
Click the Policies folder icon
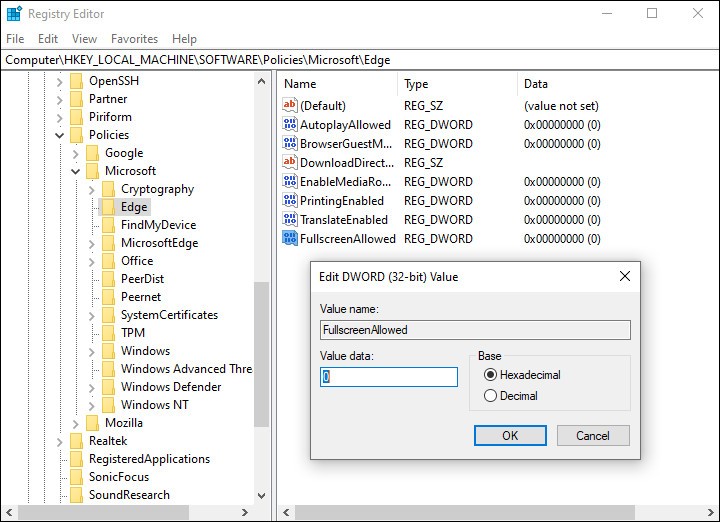point(76,135)
